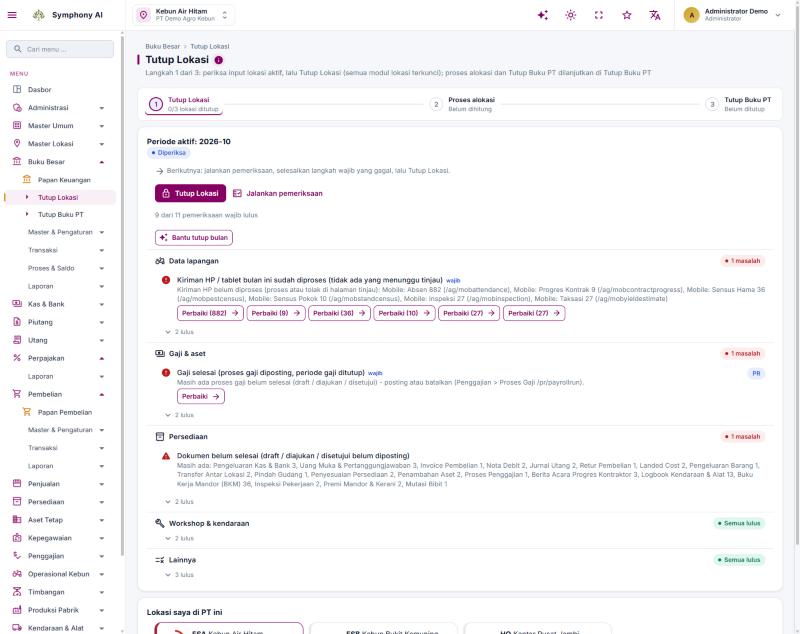
Task: Expand the 2 lulus list under Data lapangan
Action: point(180,332)
